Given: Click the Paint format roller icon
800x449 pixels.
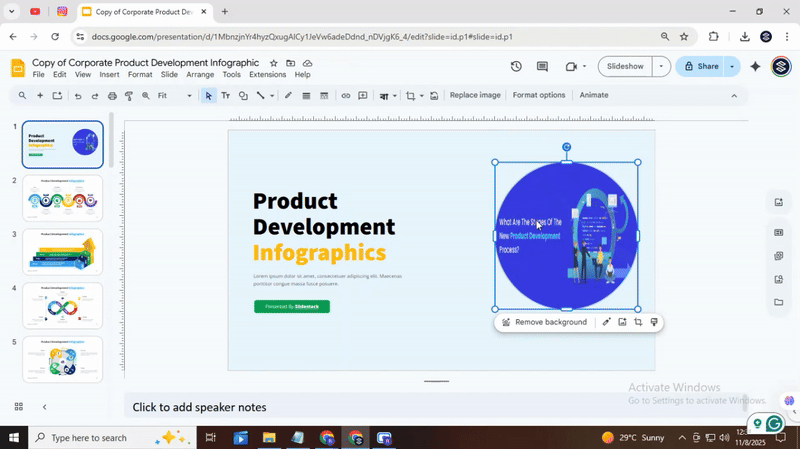Looking at the screenshot, I should 128,96.
